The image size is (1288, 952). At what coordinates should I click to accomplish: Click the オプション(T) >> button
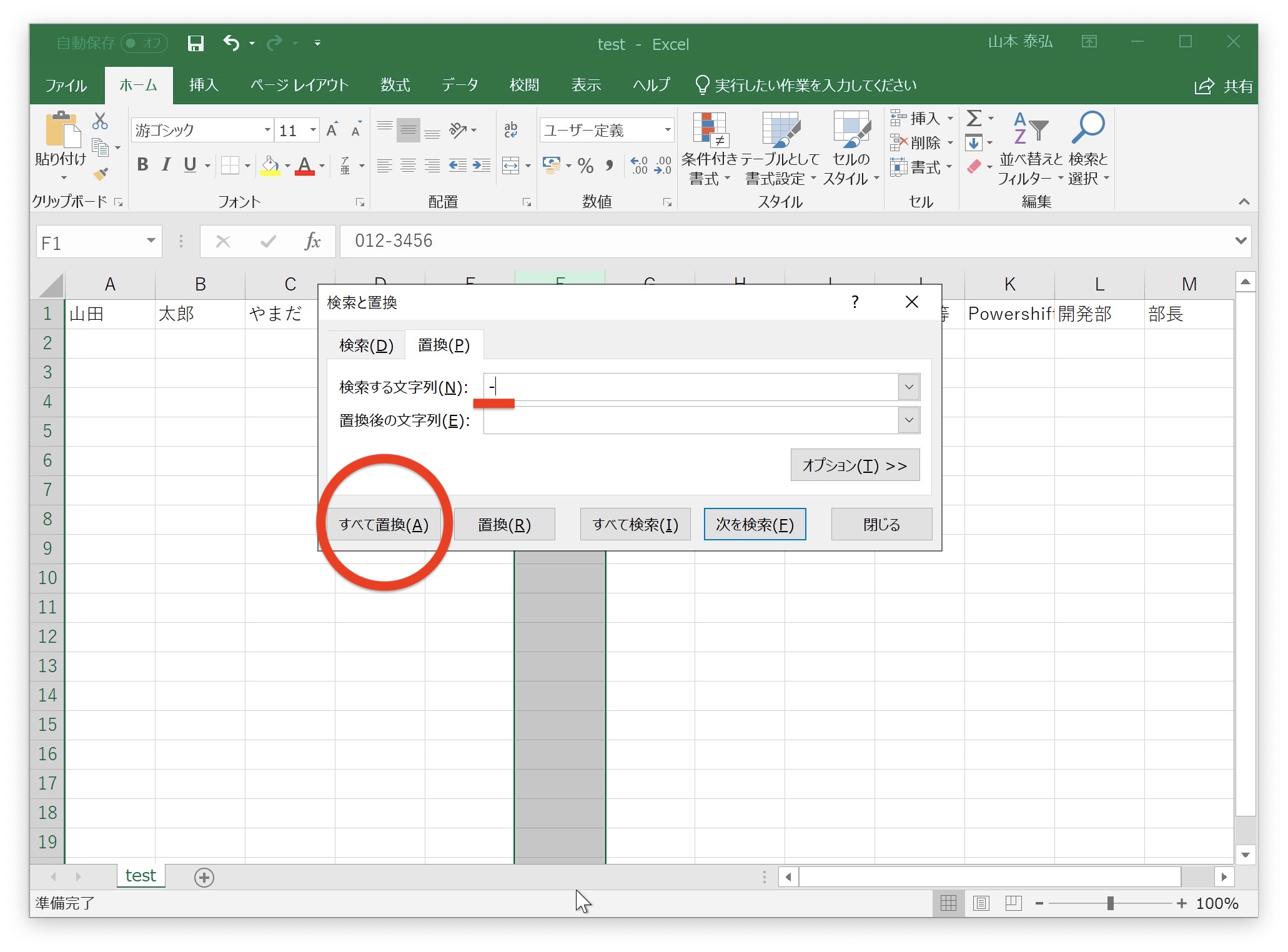[855, 465]
